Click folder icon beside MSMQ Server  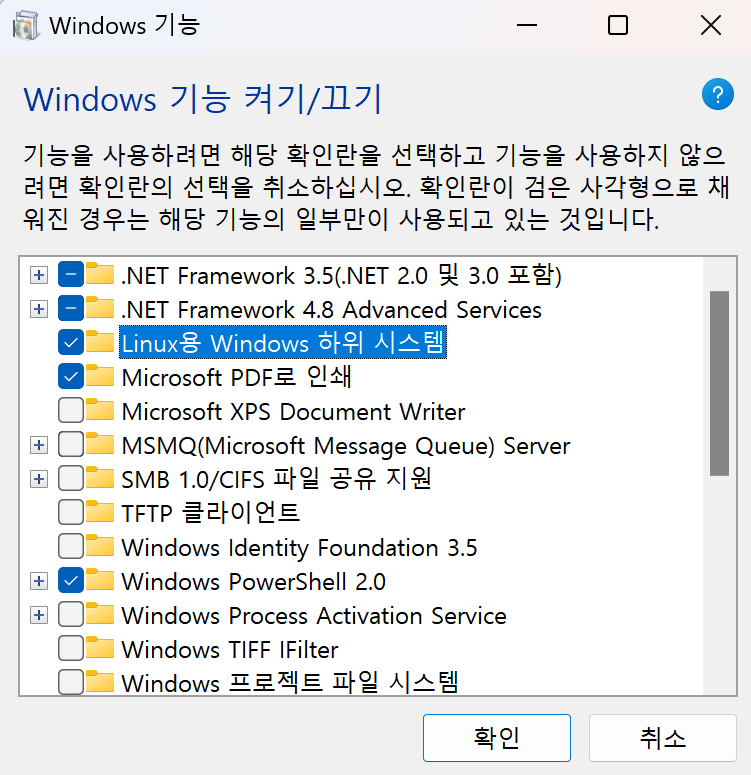coord(100,444)
